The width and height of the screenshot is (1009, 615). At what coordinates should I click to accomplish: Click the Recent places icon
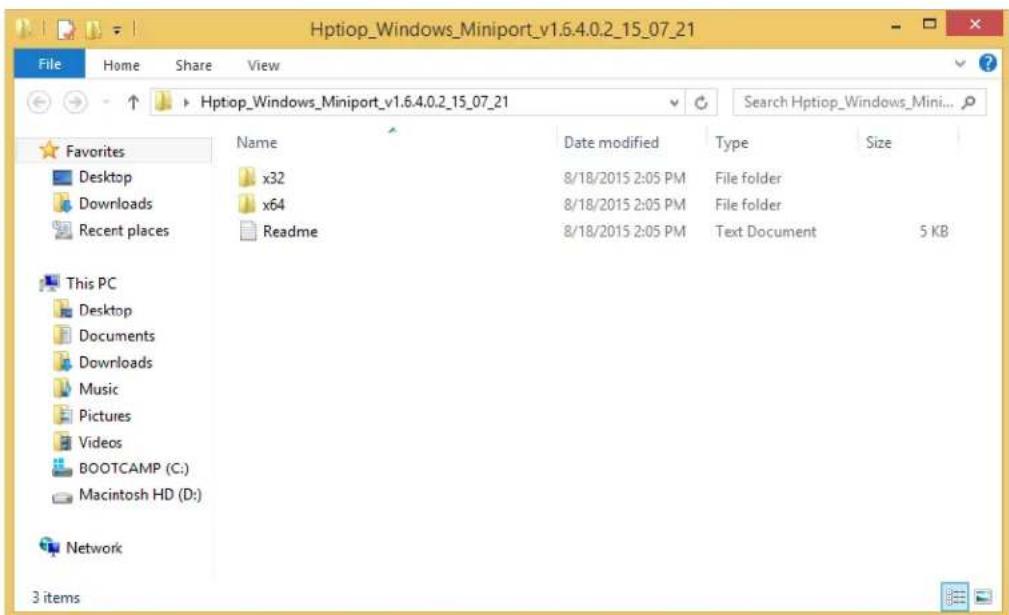click(x=62, y=230)
